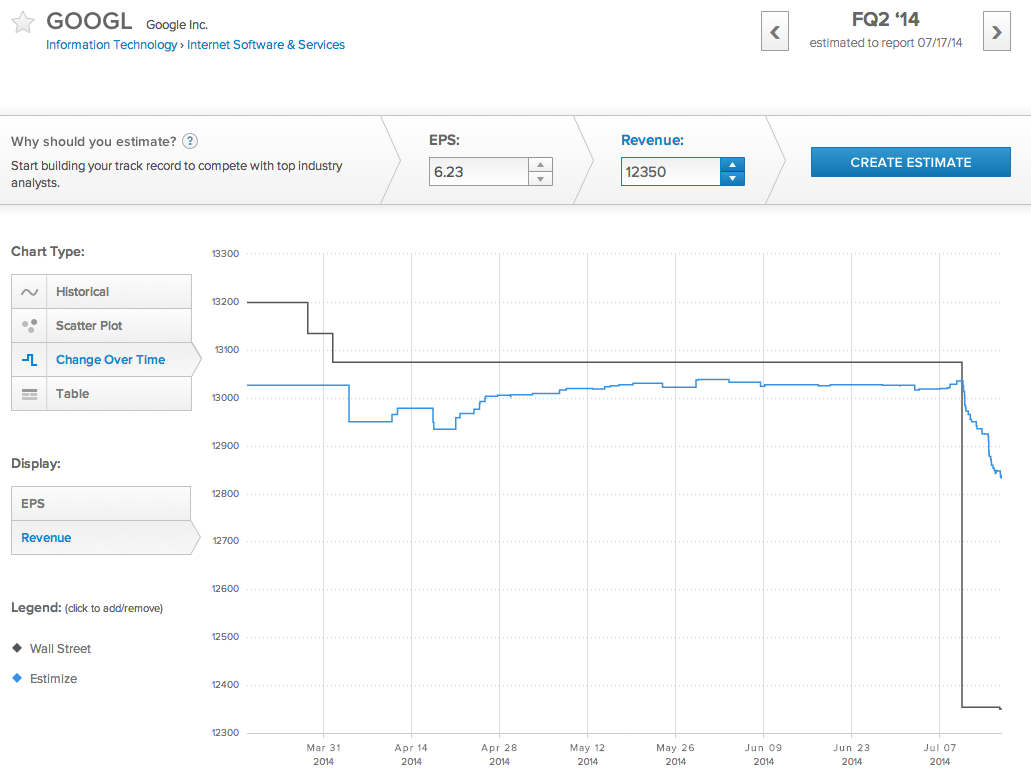This screenshot has height=778, width=1031.
Task: Increase the Revenue value with up arrow
Action: 732,164
